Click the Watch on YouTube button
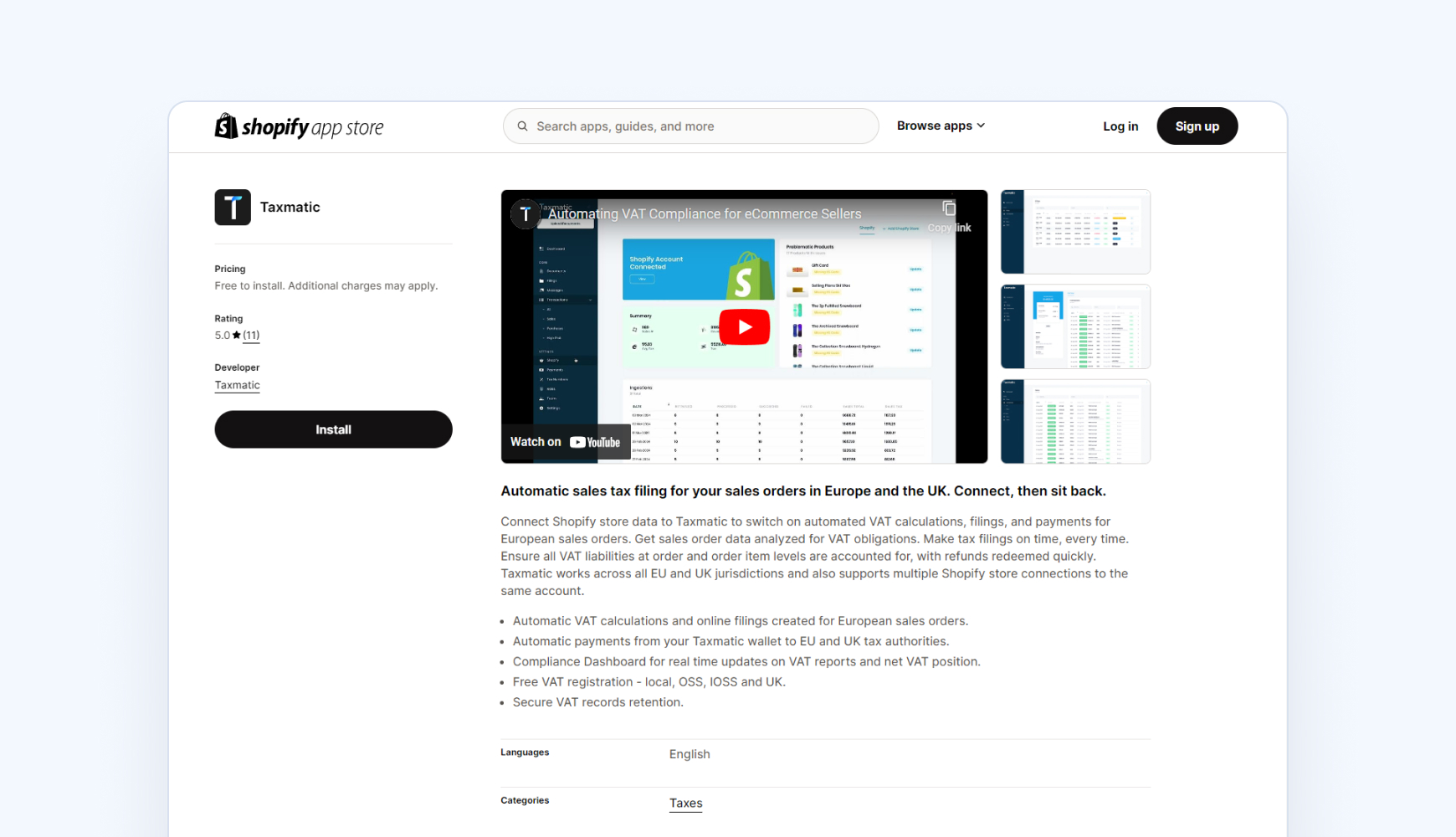The image size is (1456, 837). pyautogui.click(x=566, y=442)
